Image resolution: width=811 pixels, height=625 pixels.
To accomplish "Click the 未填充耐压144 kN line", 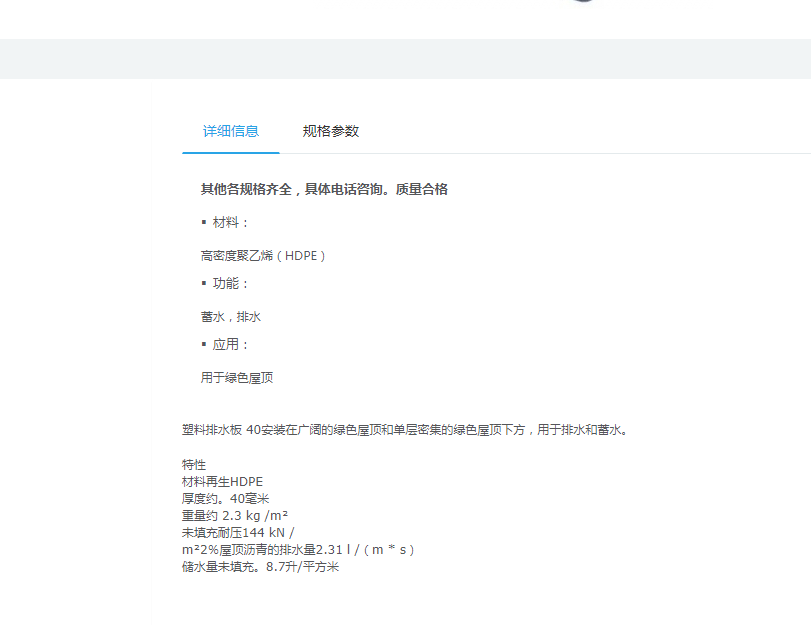I will point(238,533).
